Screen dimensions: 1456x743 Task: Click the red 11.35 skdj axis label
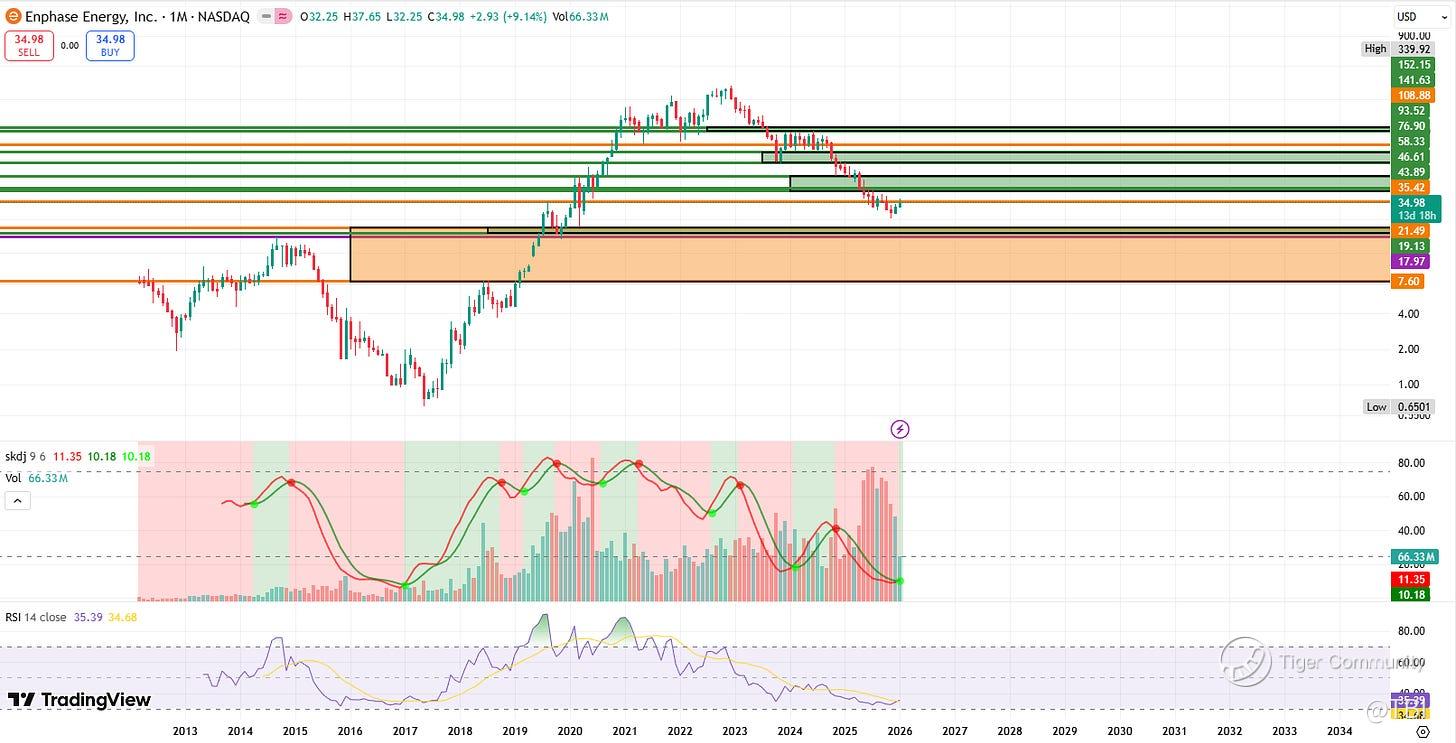[x=1412, y=579]
